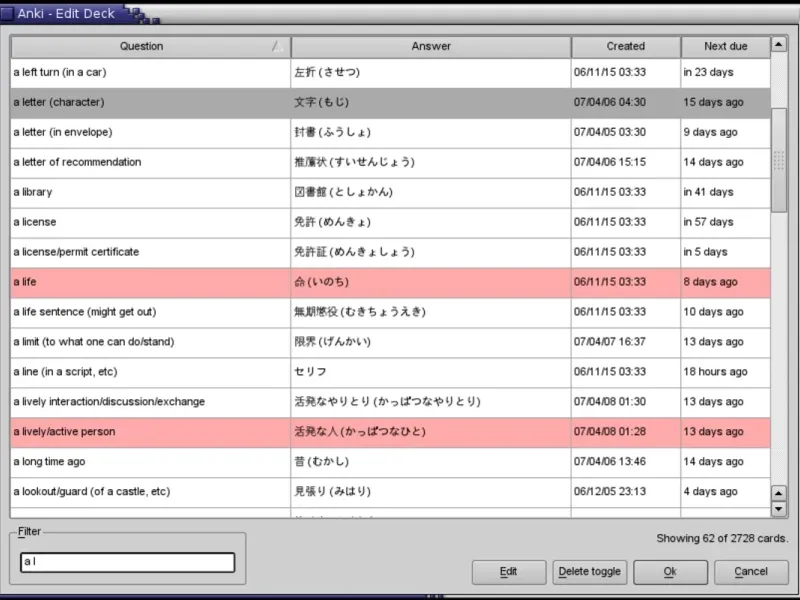This screenshot has width=800, height=600.
Task: Select the 'a long time ago' row
Action: [390, 462]
